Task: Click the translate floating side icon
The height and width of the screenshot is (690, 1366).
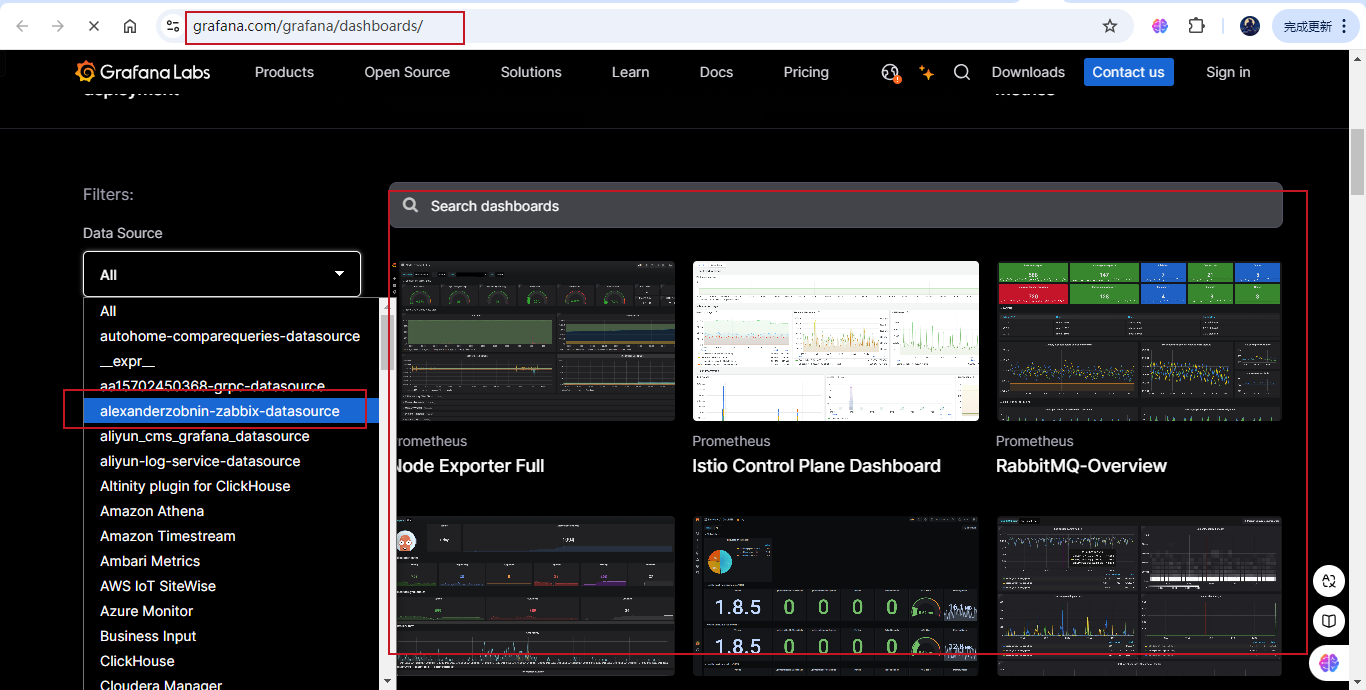Action: click(x=1328, y=580)
